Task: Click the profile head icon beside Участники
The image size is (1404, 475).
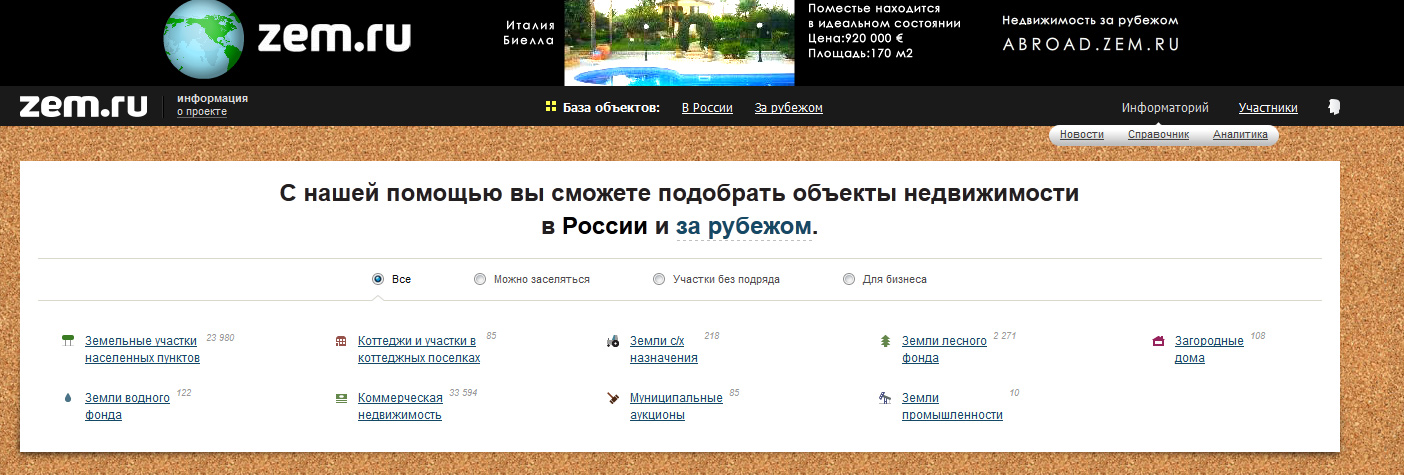Action: 1333,107
